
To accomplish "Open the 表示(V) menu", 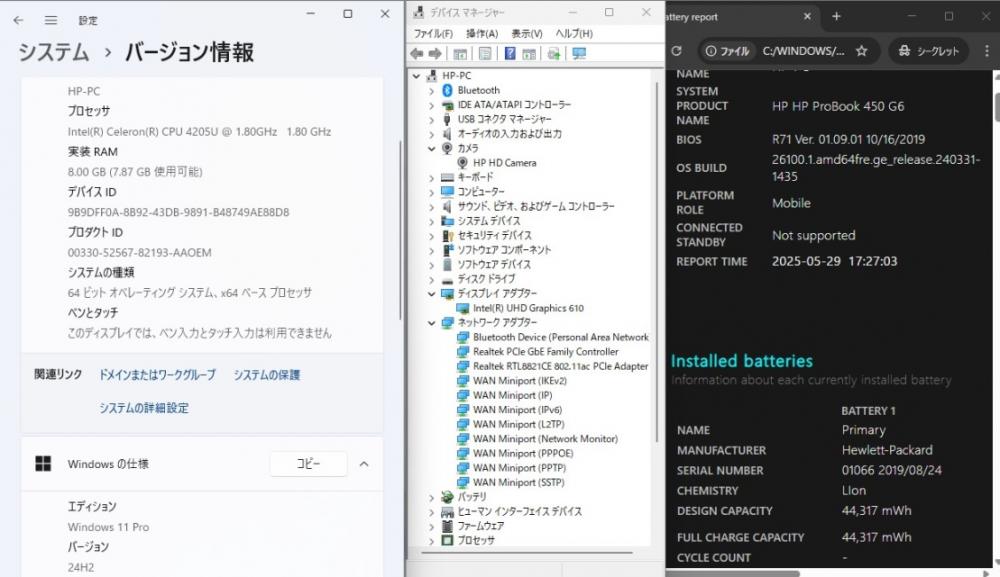I will (527, 33).
